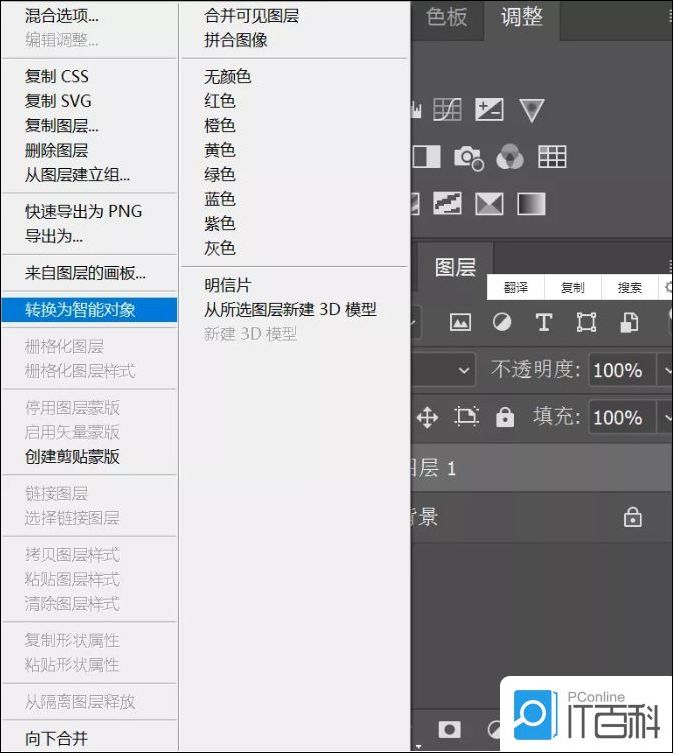Image resolution: width=673 pixels, height=753 pixels.
Task: Add a Threshold adjustment
Action: (447, 203)
